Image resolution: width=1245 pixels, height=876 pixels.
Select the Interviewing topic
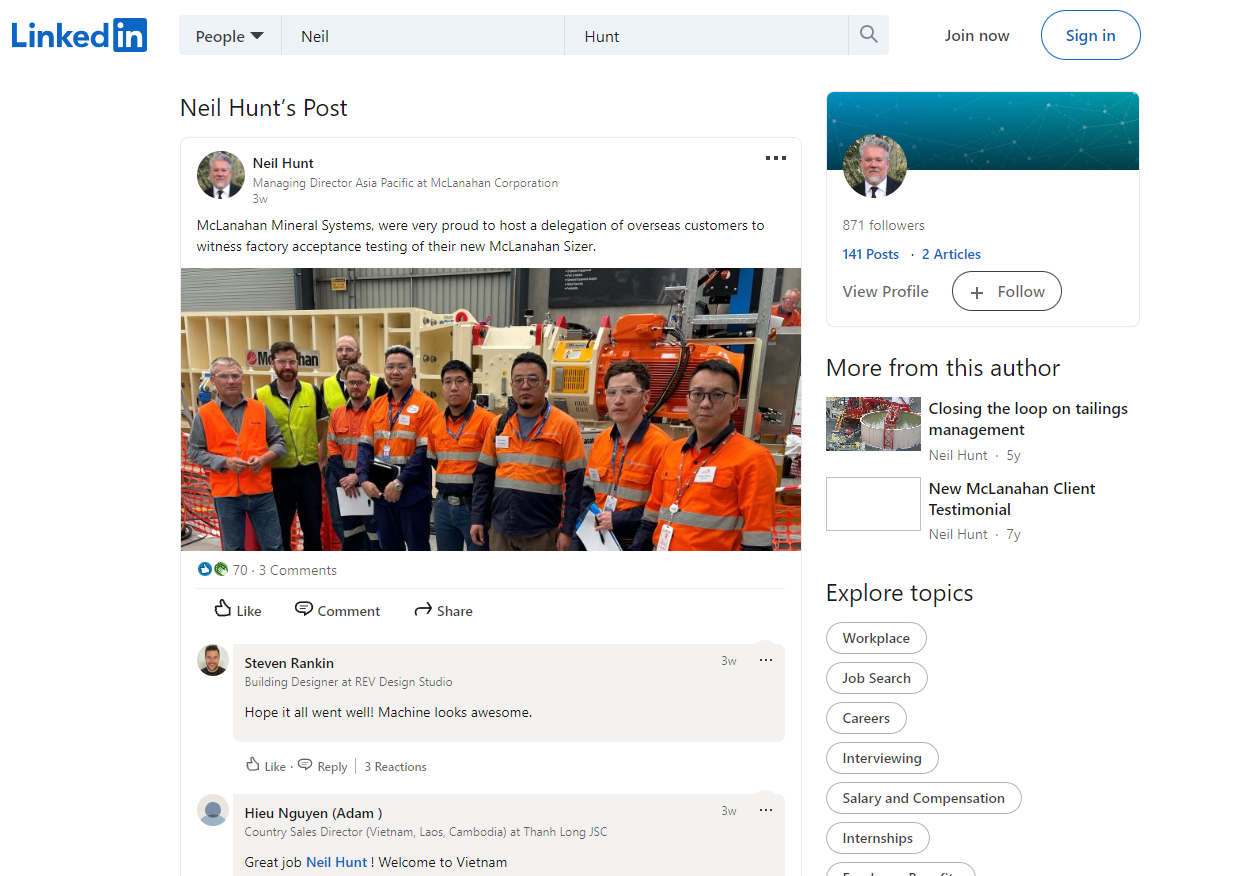[882, 758]
